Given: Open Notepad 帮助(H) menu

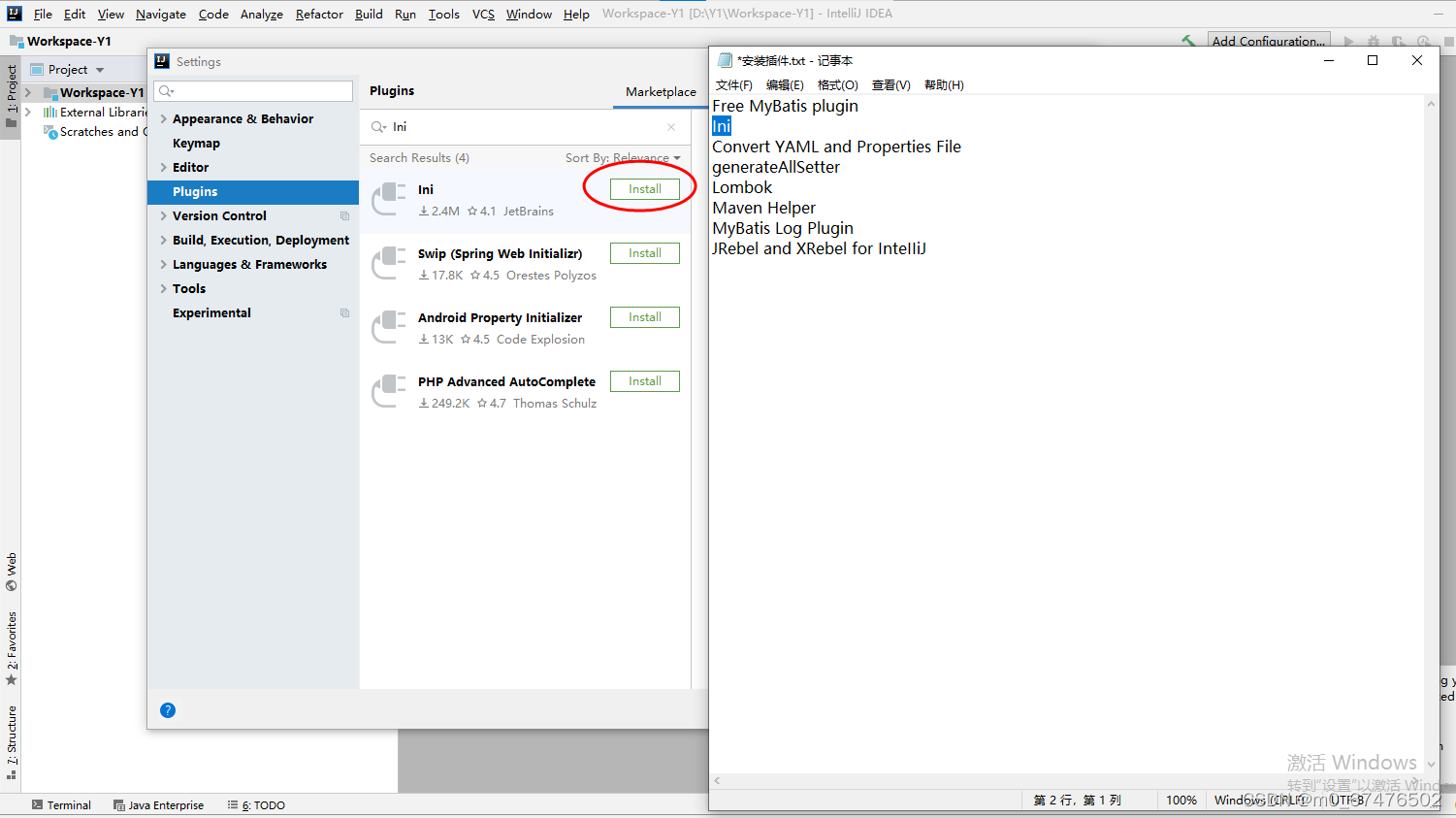Looking at the screenshot, I should [944, 85].
